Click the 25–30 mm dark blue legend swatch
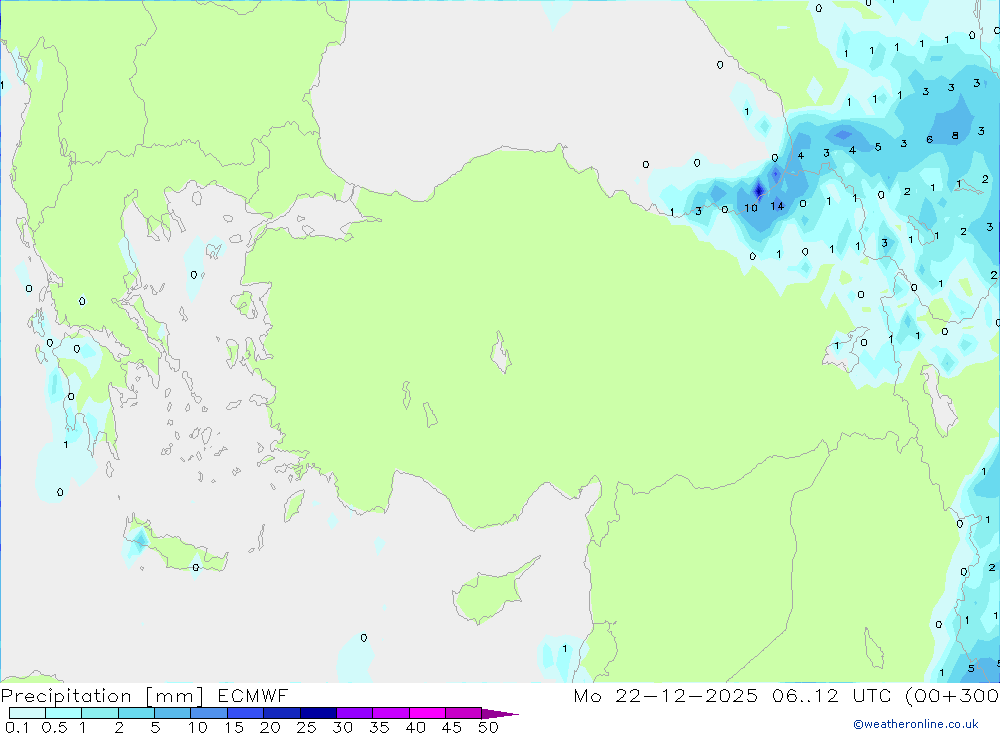This screenshot has width=1000, height=733. [x=318, y=713]
